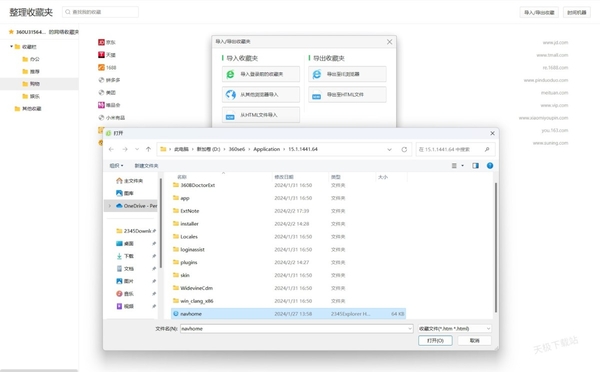Click the refresh icon in address bar
The width and height of the screenshot is (600, 372).
pyautogui.click(x=404, y=149)
